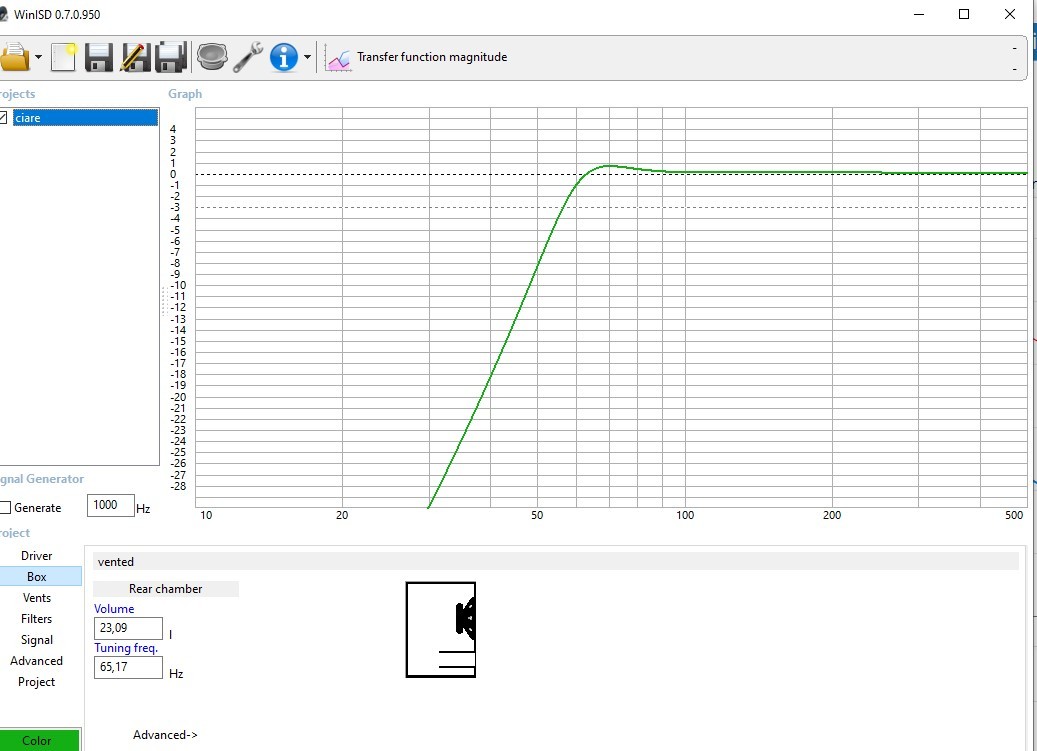Open project folder icon in toolbar
Image resolution: width=1037 pixels, height=751 pixels.
coord(15,57)
